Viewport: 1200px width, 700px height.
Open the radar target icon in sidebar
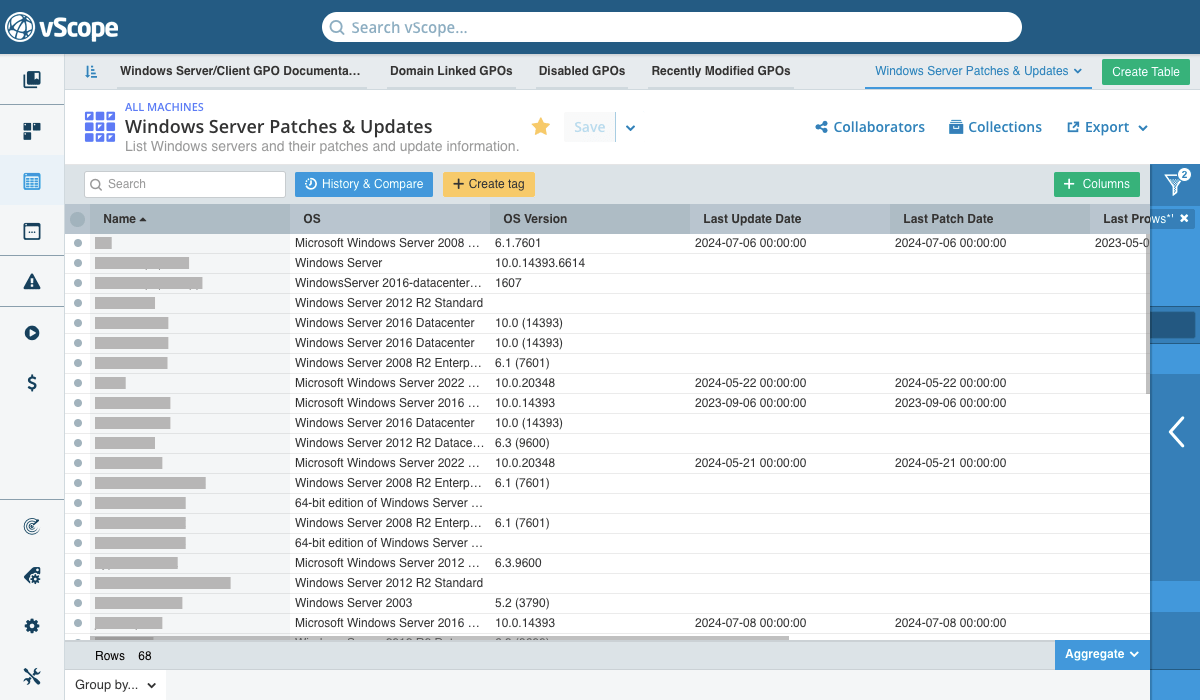tap(32, 526)
